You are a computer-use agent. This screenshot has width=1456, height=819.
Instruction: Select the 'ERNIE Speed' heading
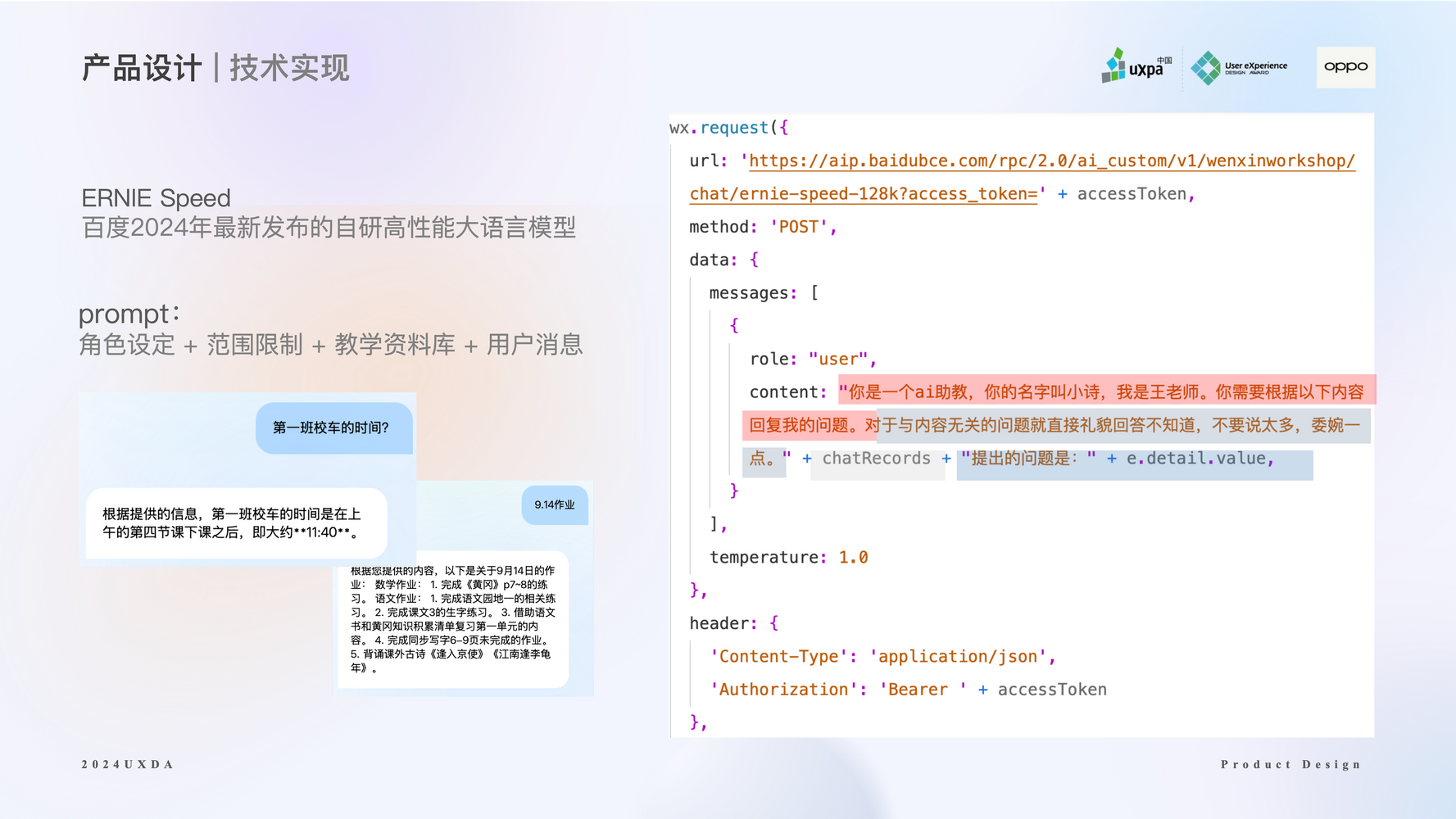156,198
